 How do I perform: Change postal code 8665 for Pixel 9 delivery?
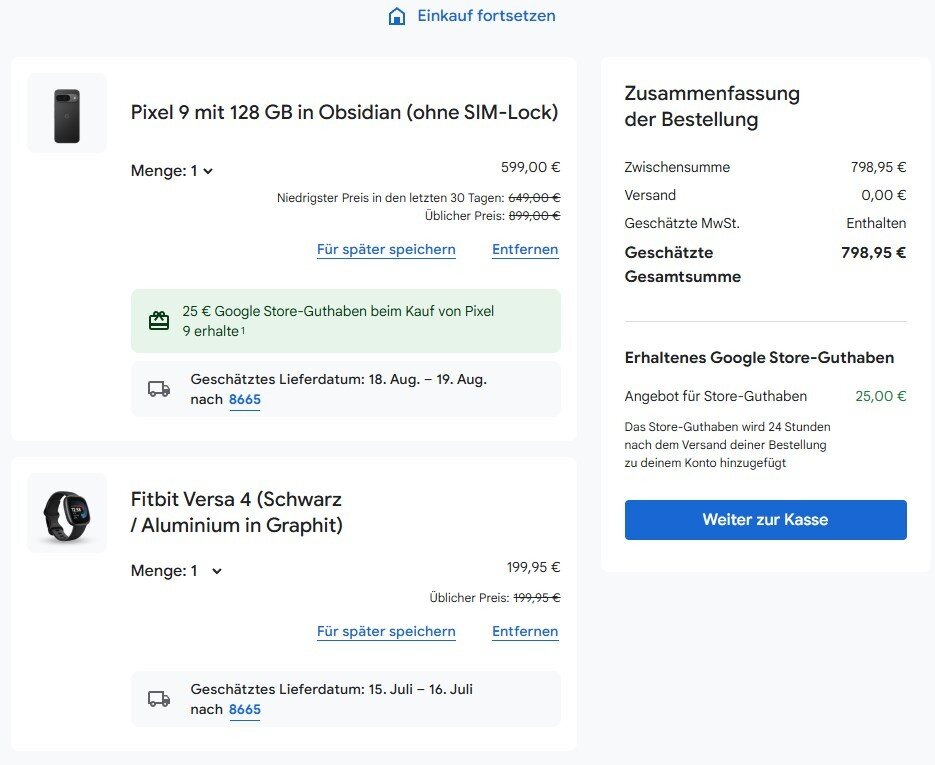click(x=245, y=400)
